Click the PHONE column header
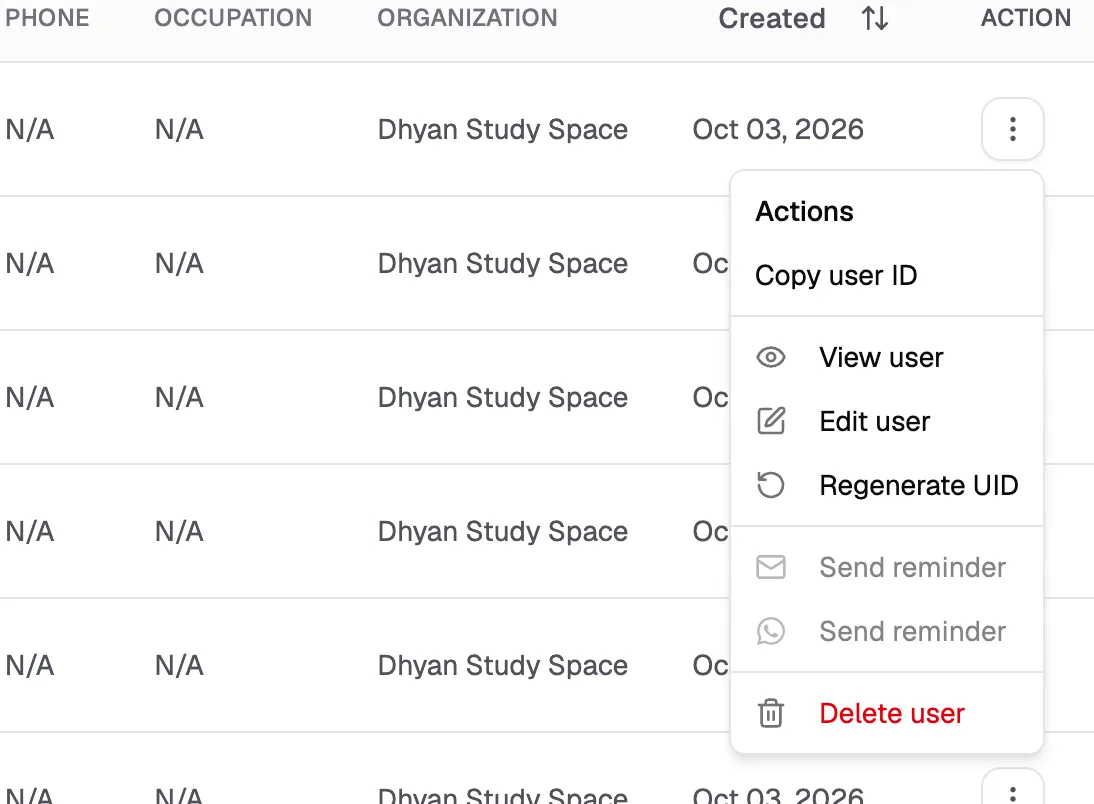This screenshot has height=804, width=1094. click(x=47, y=18)
